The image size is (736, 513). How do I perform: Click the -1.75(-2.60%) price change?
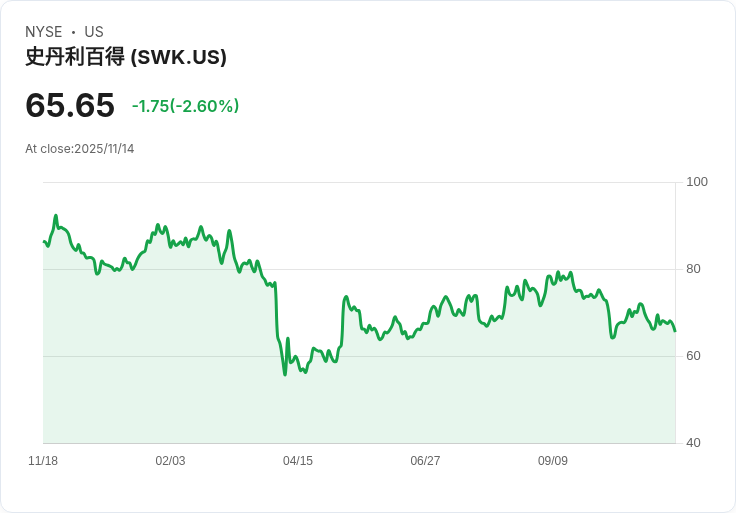point(185,106)
